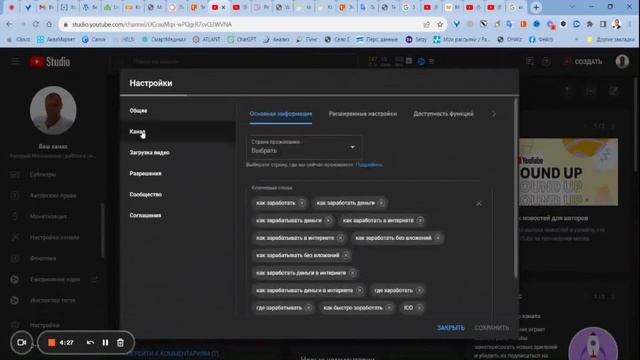Screen dimensions: 640x360
Task: Click the 'ЗАКРЫТЬ' button
Action: click(451, 328)
